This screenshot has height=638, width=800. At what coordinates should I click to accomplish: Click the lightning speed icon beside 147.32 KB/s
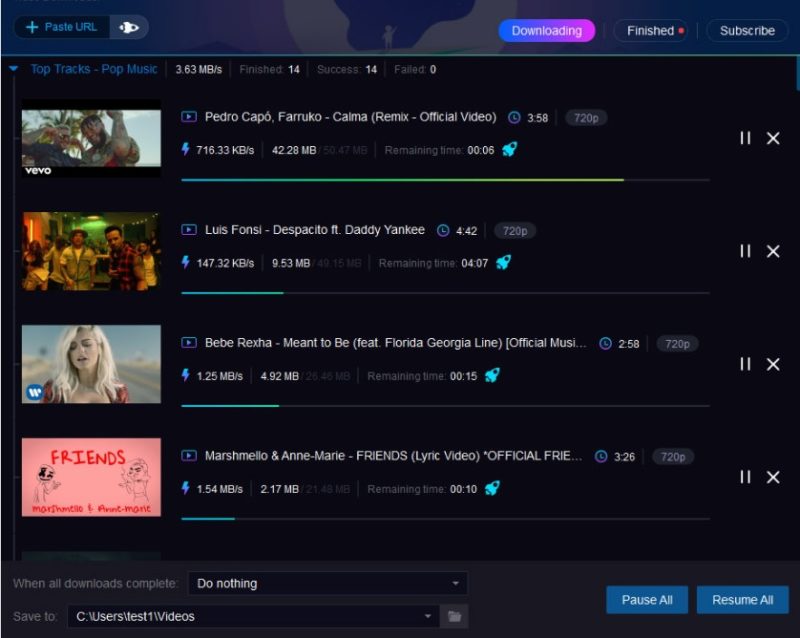click(186, 262)
